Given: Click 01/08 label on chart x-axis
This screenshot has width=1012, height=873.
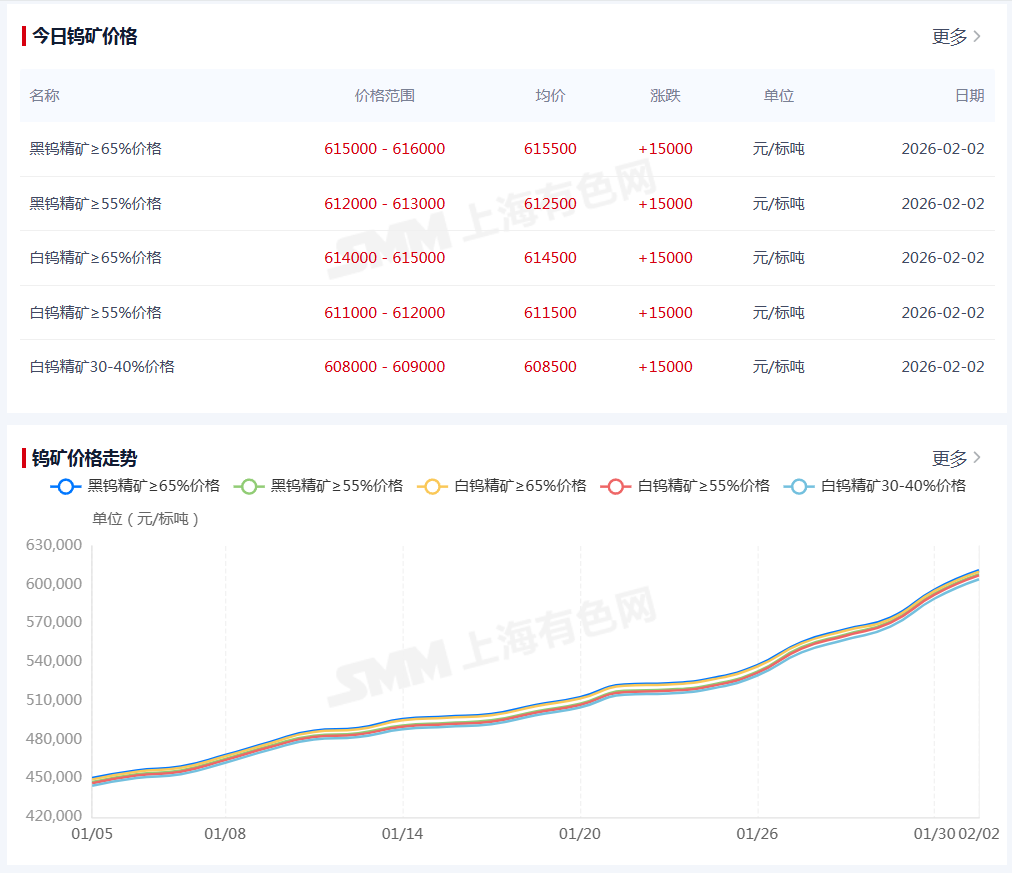Looking at the screenshot, I should (x=225, y=834).
